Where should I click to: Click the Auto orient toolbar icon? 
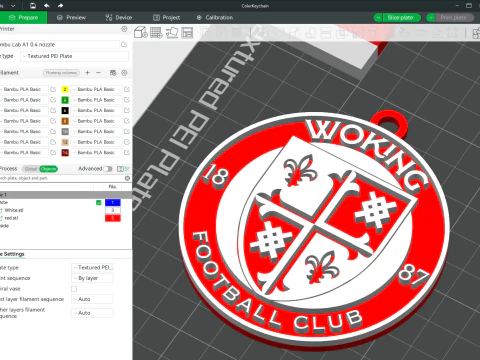[172, 32]
